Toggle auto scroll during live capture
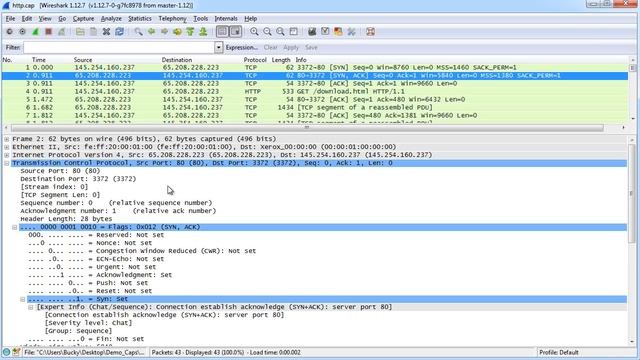The height and width of the screenshot is (360, 640). tap(236, 32)
